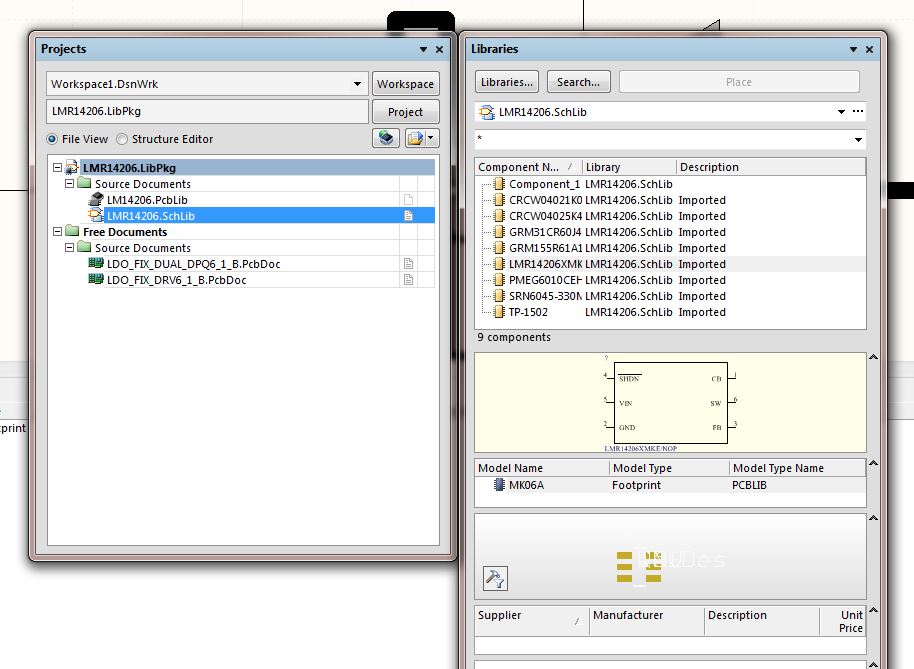Select the File View radio button
This screenshot has height=669, width=914.
pyautogui.click(x=52, y=139)
